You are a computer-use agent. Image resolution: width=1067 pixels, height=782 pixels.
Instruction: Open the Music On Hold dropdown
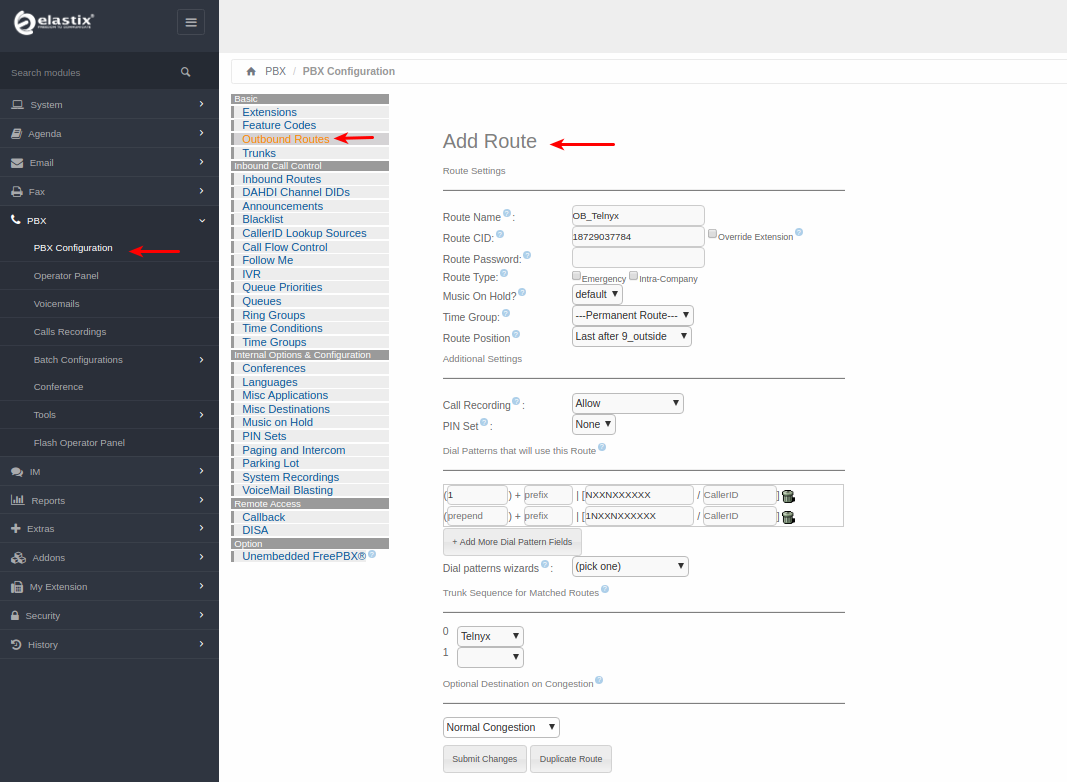[x=597, y=295]
